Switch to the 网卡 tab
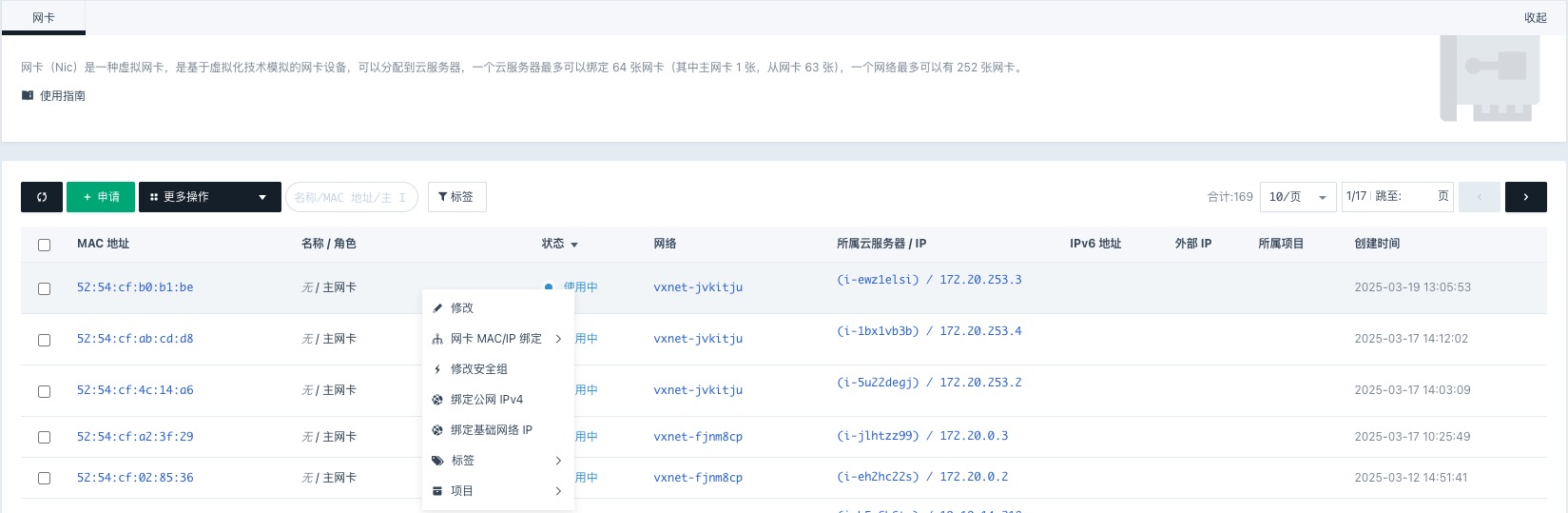 44,18
